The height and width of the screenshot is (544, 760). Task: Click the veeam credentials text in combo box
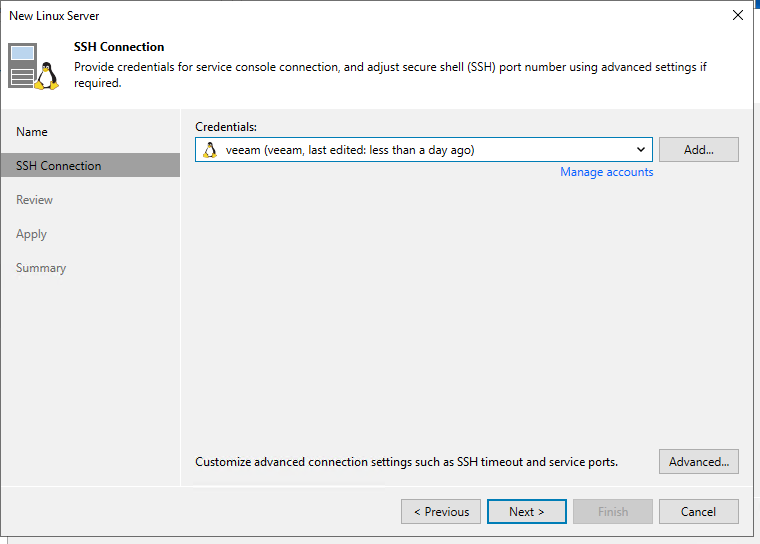(350, 150)
